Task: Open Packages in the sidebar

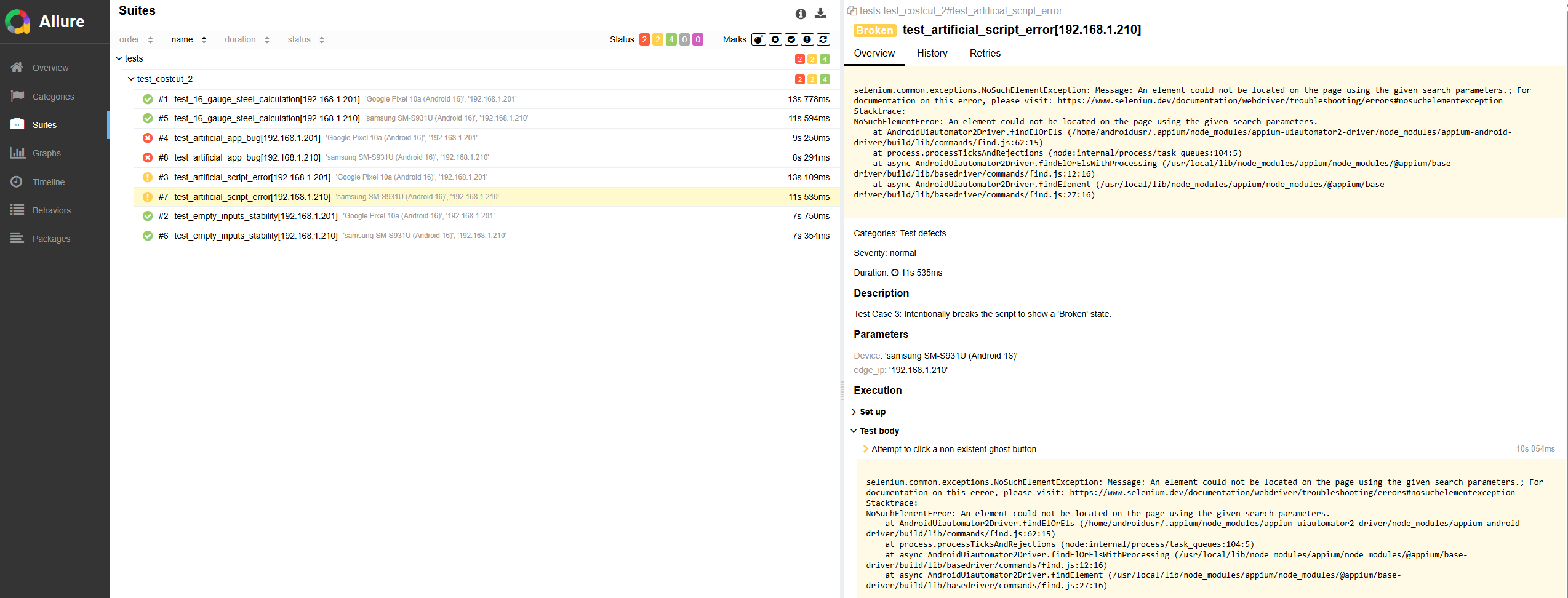Action: 52,239
